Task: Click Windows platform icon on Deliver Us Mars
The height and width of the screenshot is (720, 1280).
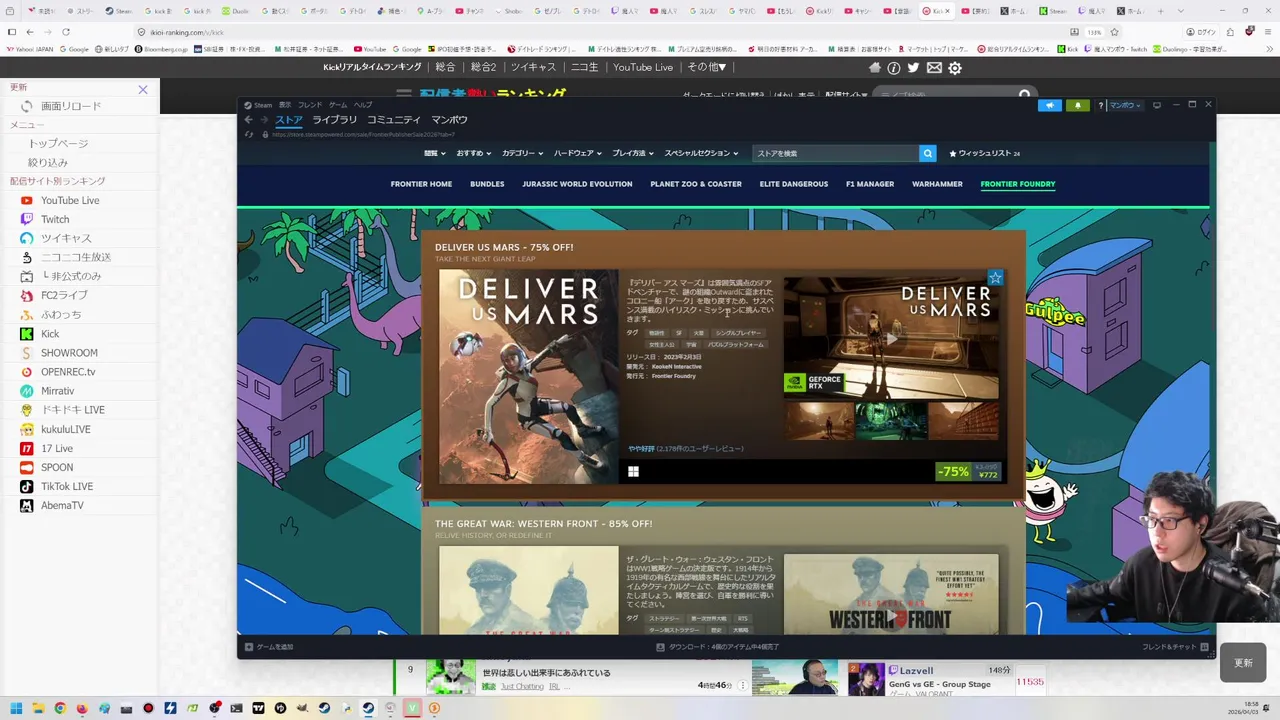Action: point(633,472)
